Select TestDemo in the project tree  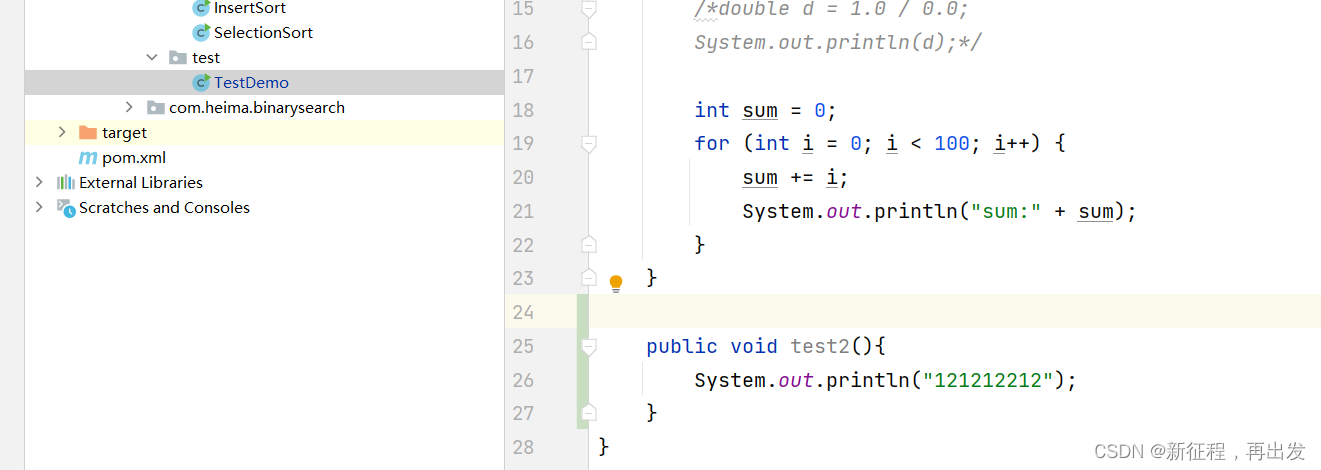tap(251, 83)
